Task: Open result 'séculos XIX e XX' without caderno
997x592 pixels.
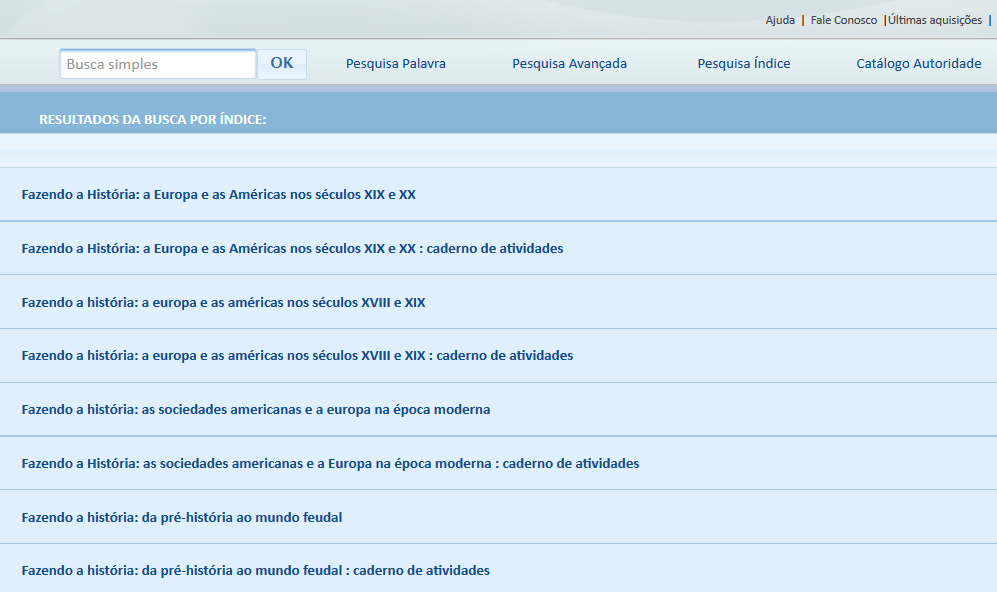Action: point(218,195)
